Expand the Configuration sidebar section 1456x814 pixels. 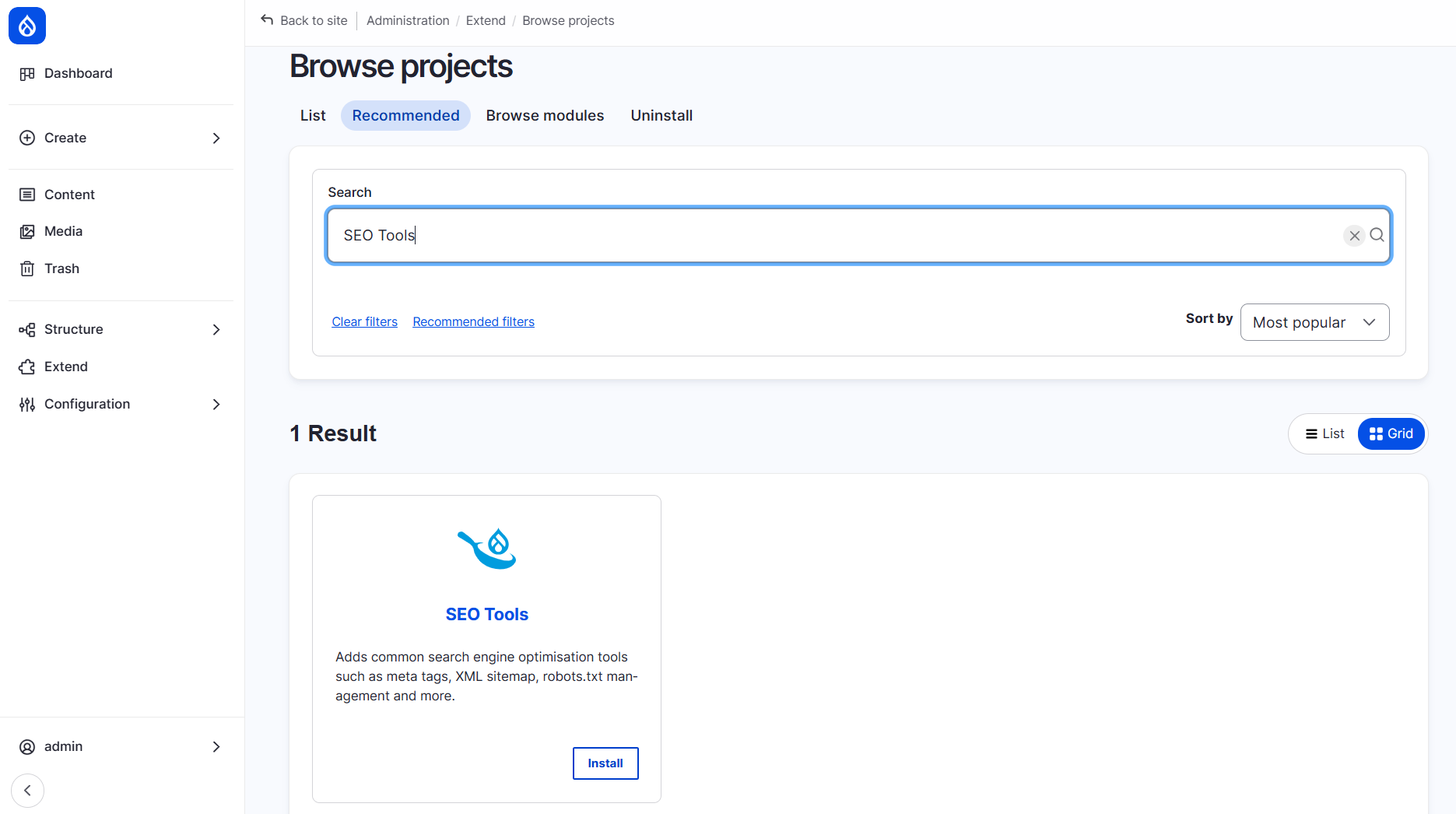(x=216, y=404)
